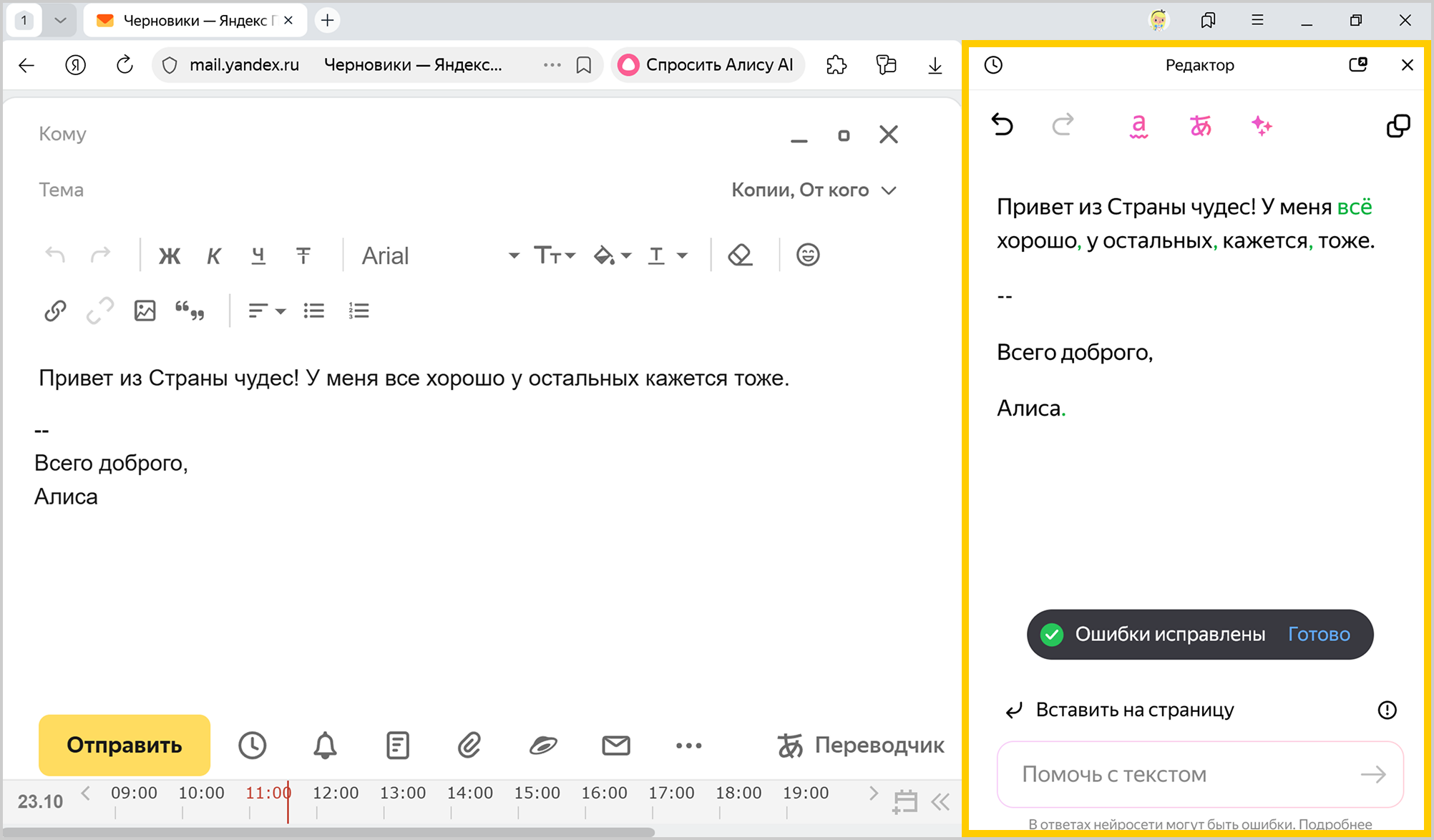
Task: Insert a link into the email
Action: (x=55, y=311)
